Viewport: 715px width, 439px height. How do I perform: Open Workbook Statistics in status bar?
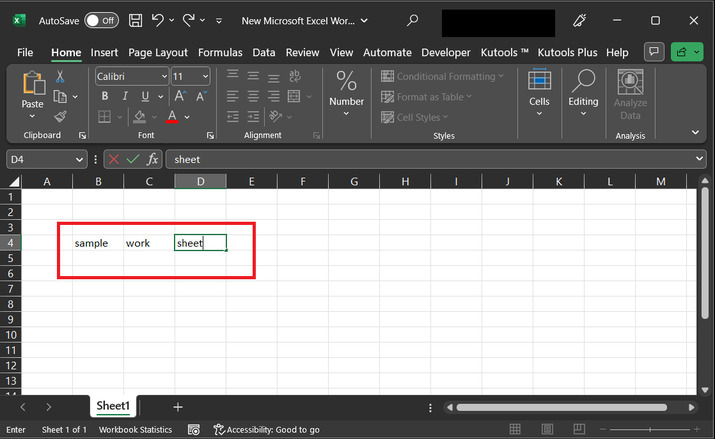click(x=135, y=429)
